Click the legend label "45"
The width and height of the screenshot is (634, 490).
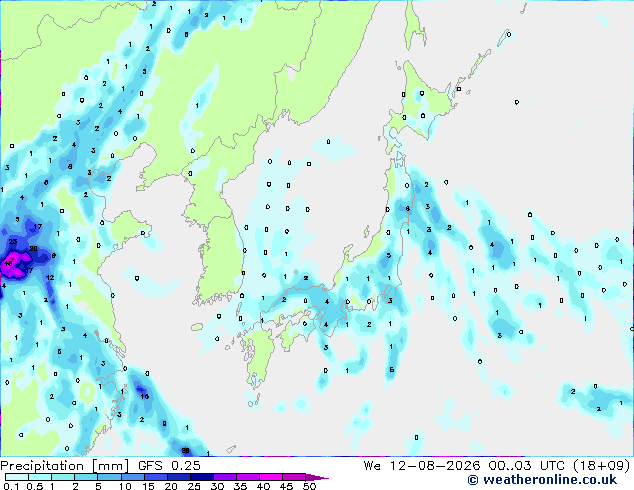(x=287, y=486)
